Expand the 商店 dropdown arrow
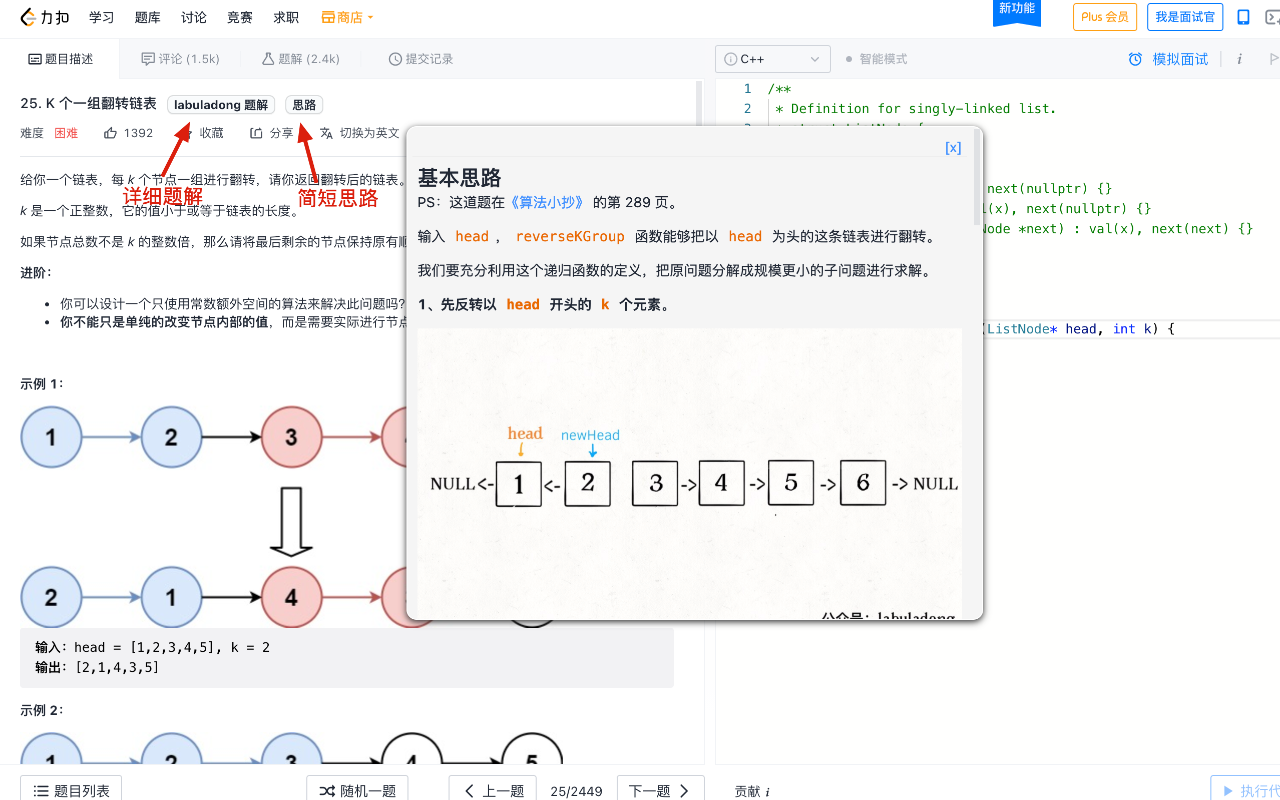Viewport: 1280px width, 800px height. [x=369, y=17]
